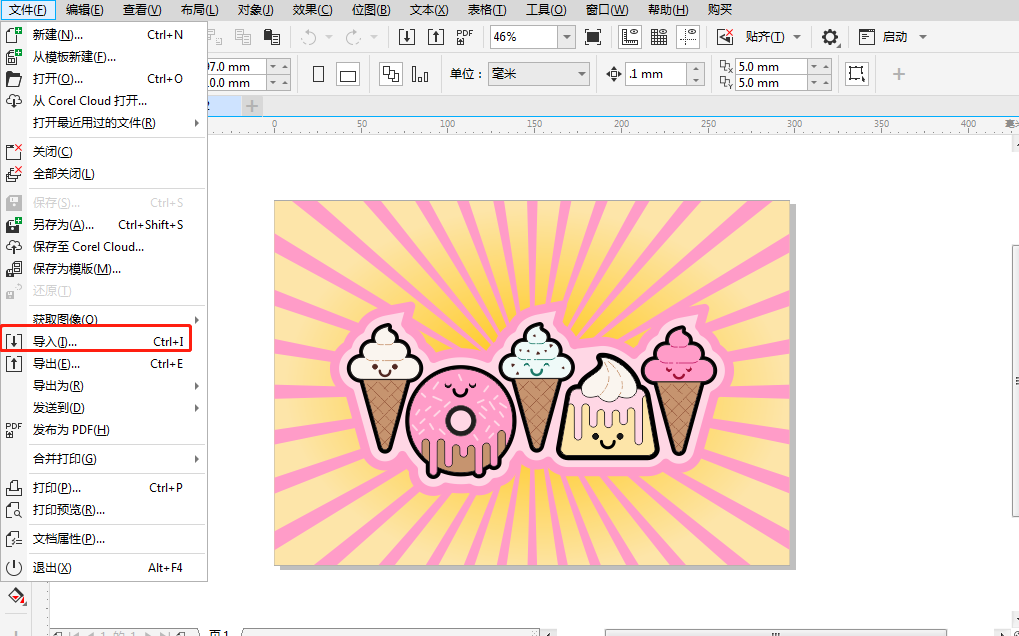Select portrait page orientation icon
This screenshot has width=1019, height=636.
click(x=319, y=75)
